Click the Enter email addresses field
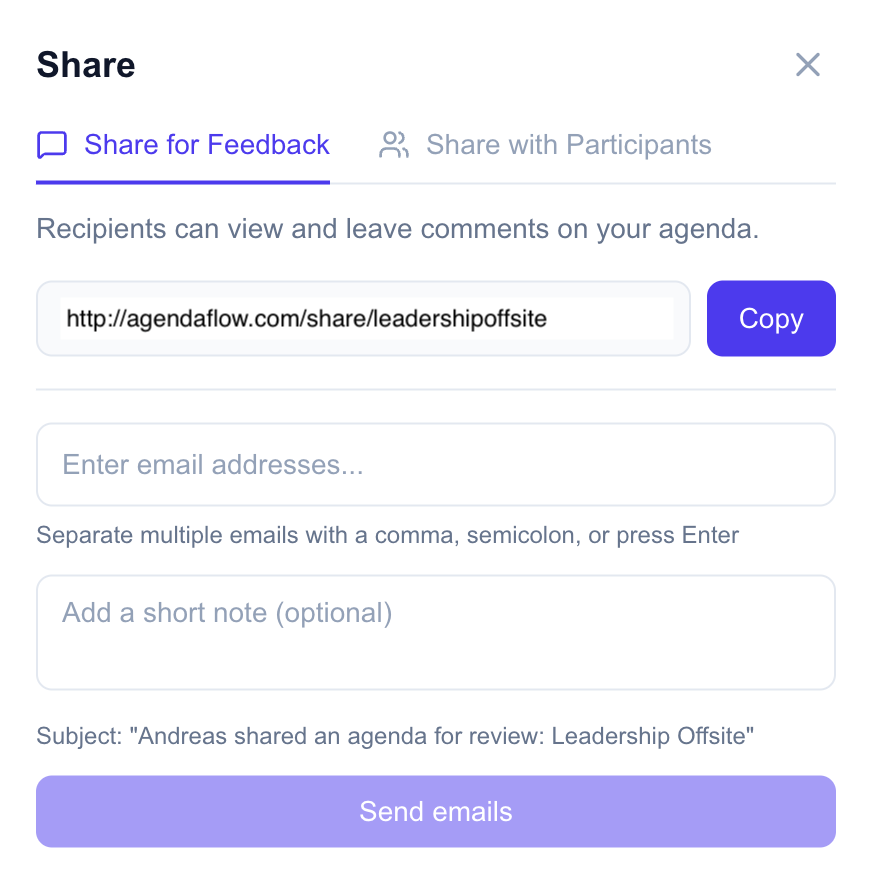Image resolution: width=878 pixels, height=886 pixels. pyautogui.click(x=436, y=465)
